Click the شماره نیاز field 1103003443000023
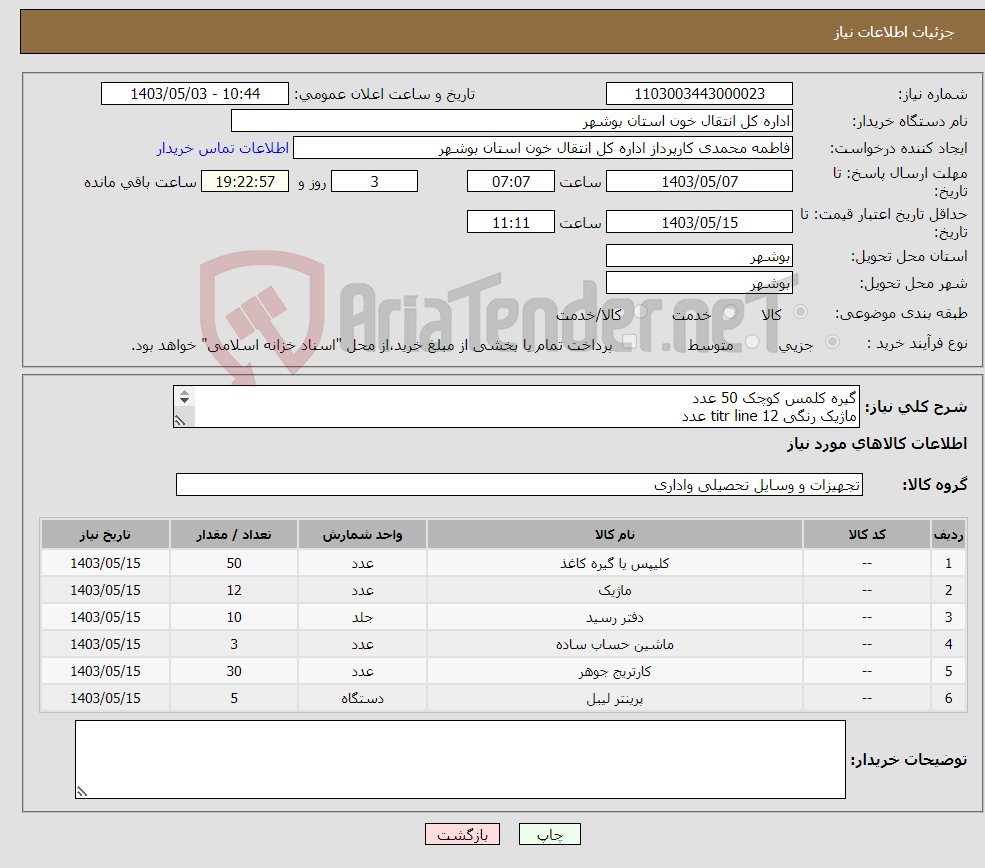This screenshot has width=985, height=868. (x=699, y=94)
